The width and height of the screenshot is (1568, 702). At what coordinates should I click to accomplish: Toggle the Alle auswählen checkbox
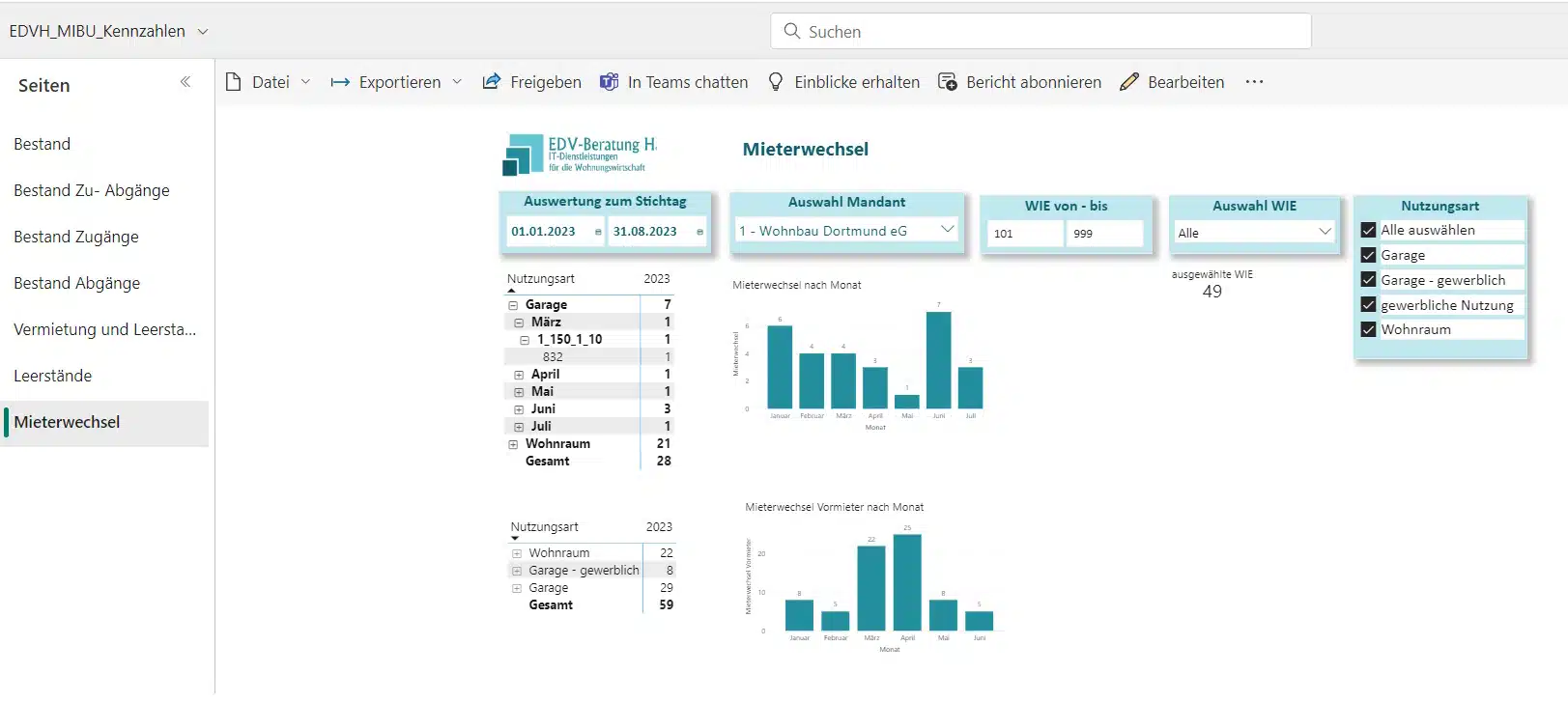coord(1368,230)
